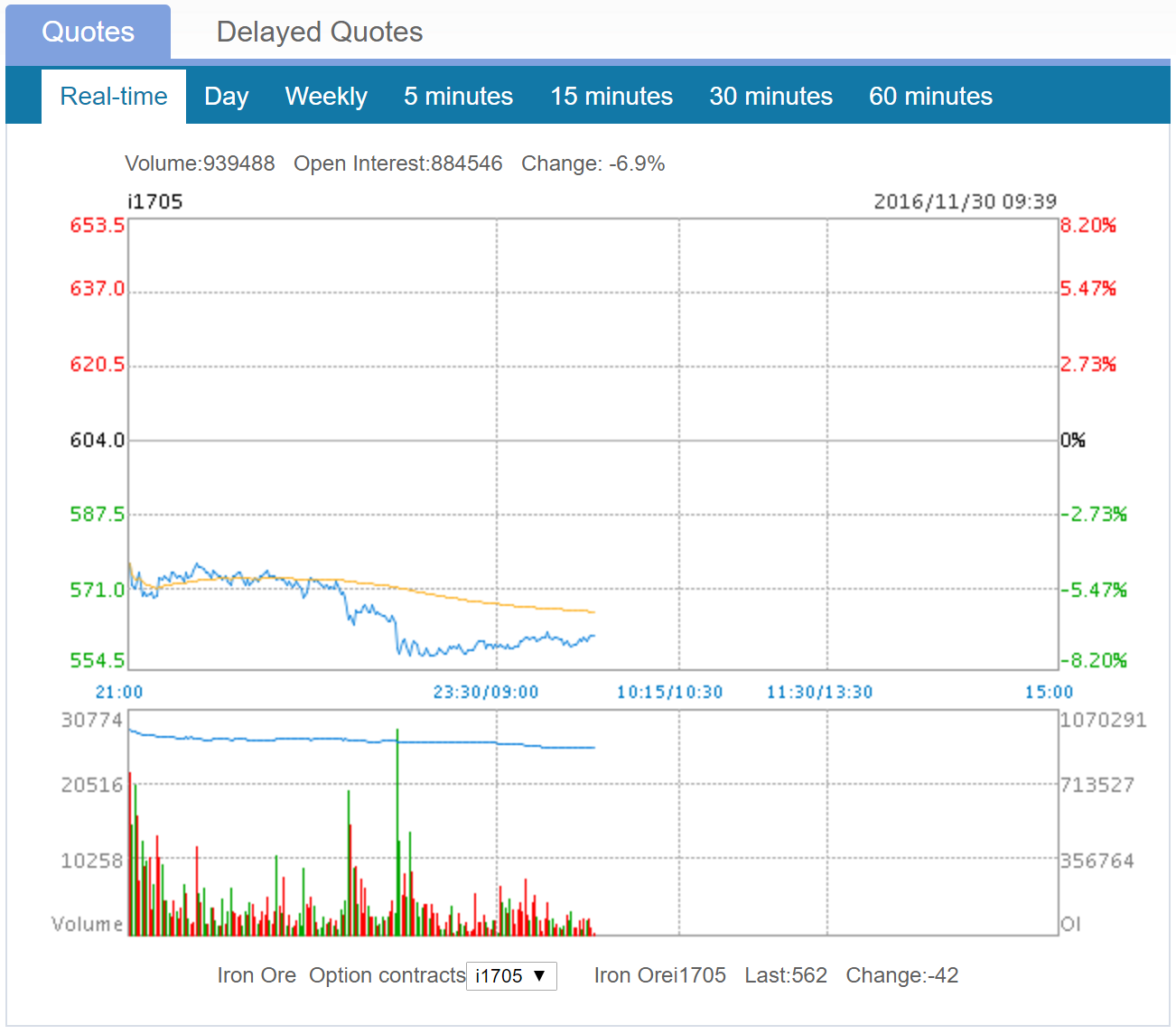Click the 23:30/09:00 time axis marker

[485, 693]
